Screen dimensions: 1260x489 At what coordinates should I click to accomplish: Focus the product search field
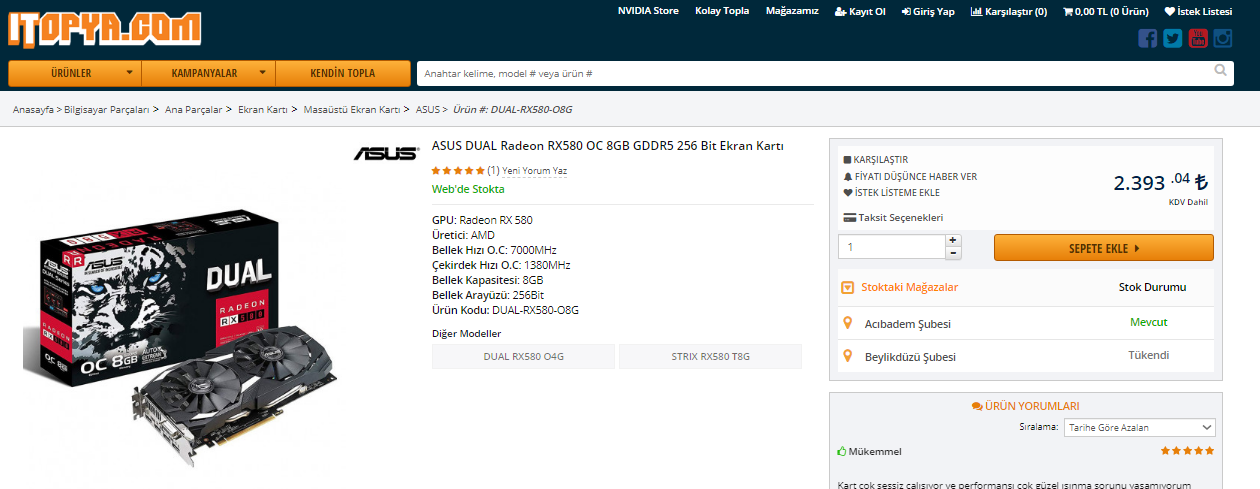tap(813, 74)
